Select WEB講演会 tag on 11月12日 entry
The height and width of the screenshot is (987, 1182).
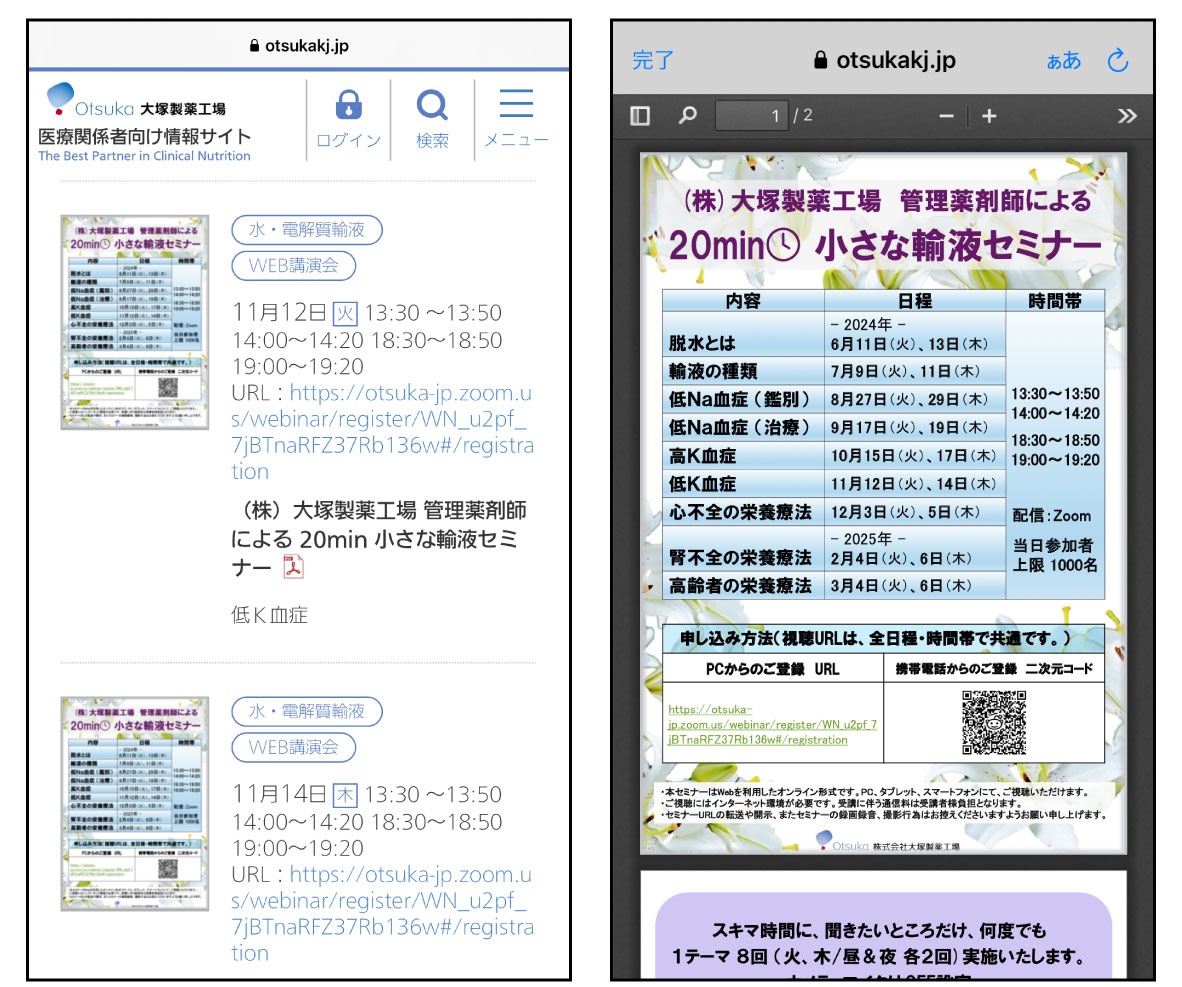(293, 265)
